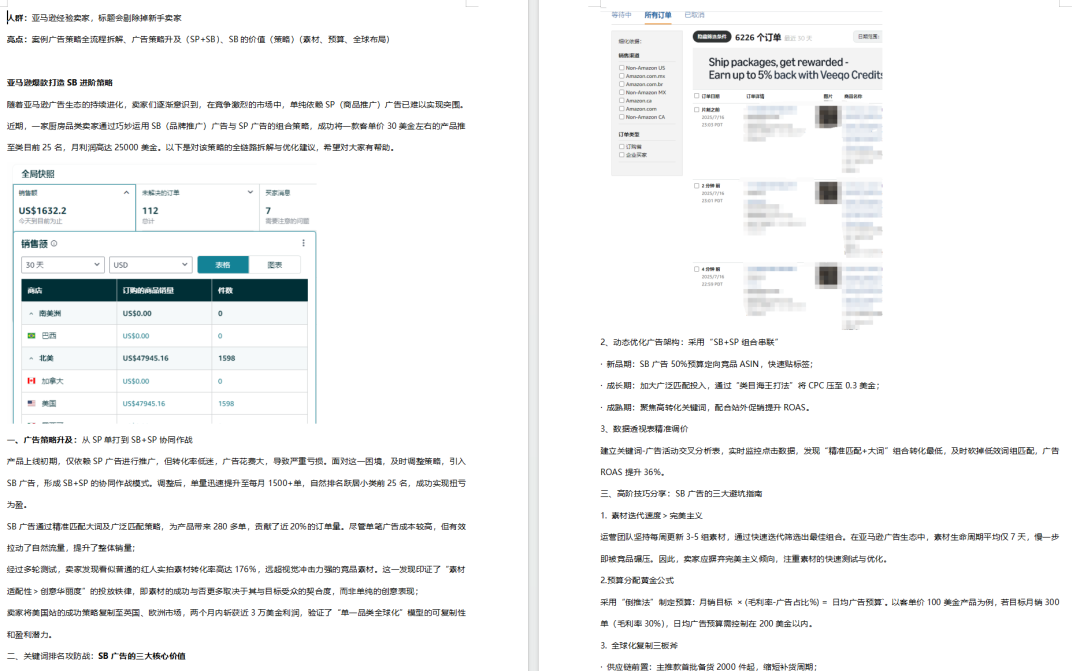Viewport: 1080px width, 671px height.
Task: Tick the checkbox for the 23:01 PDT order
Action: 696,186
